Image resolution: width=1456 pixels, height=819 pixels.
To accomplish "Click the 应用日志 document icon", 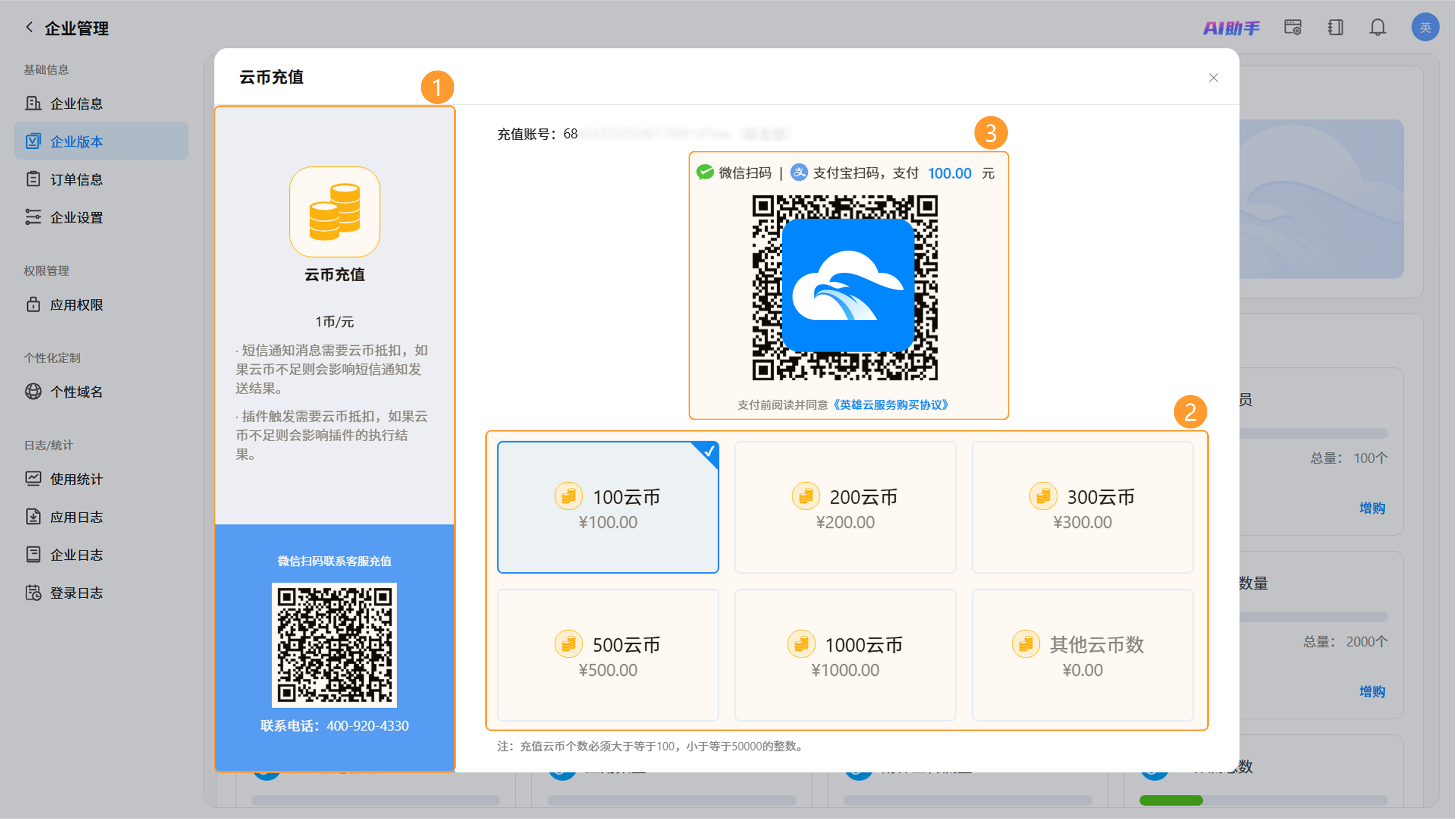I will pyautogui.click(x=33, y=516).
